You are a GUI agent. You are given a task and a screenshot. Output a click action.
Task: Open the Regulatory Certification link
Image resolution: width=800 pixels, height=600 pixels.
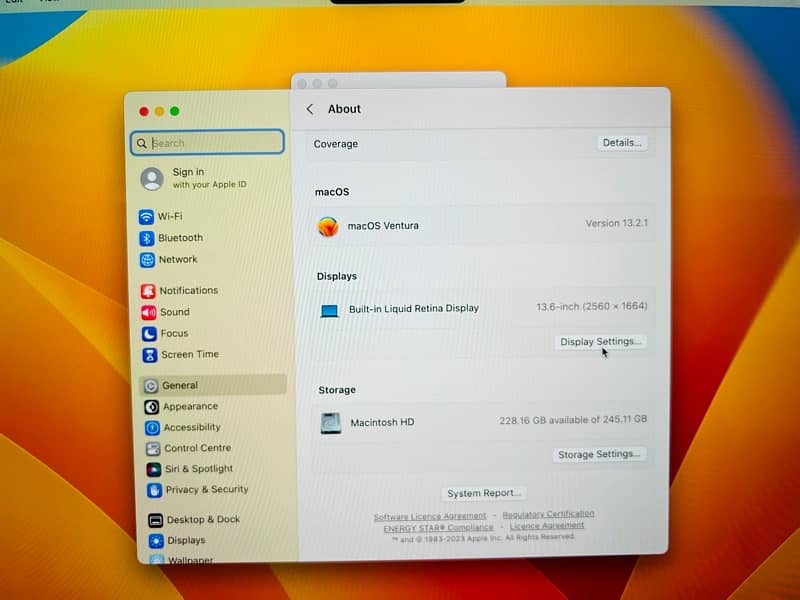548,514
